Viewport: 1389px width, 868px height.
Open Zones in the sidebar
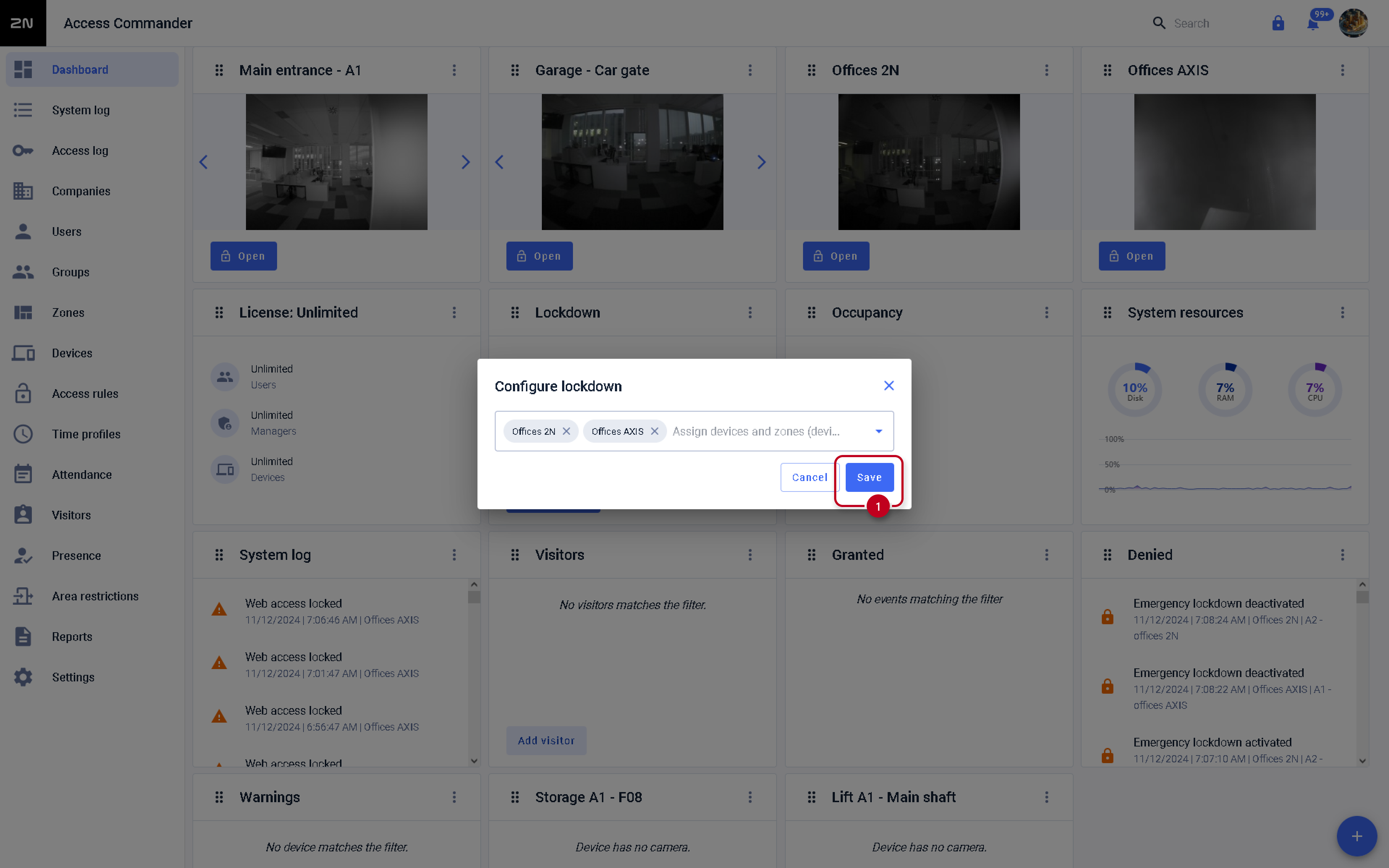point(92,312)
